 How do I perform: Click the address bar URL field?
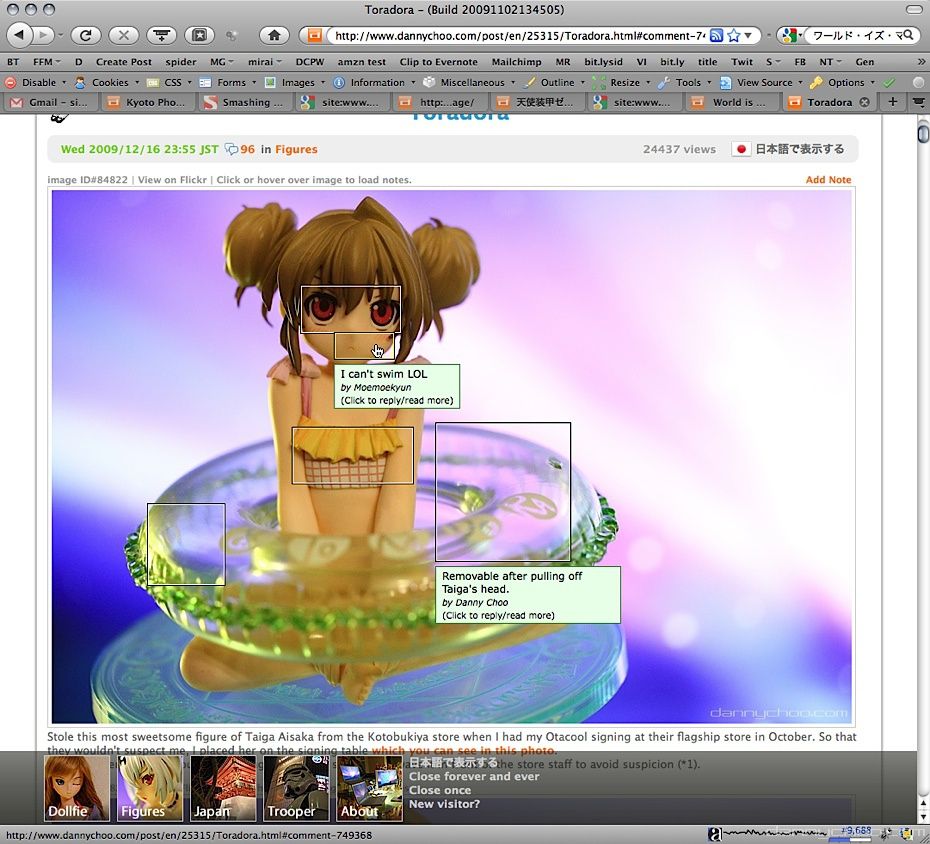518,36
